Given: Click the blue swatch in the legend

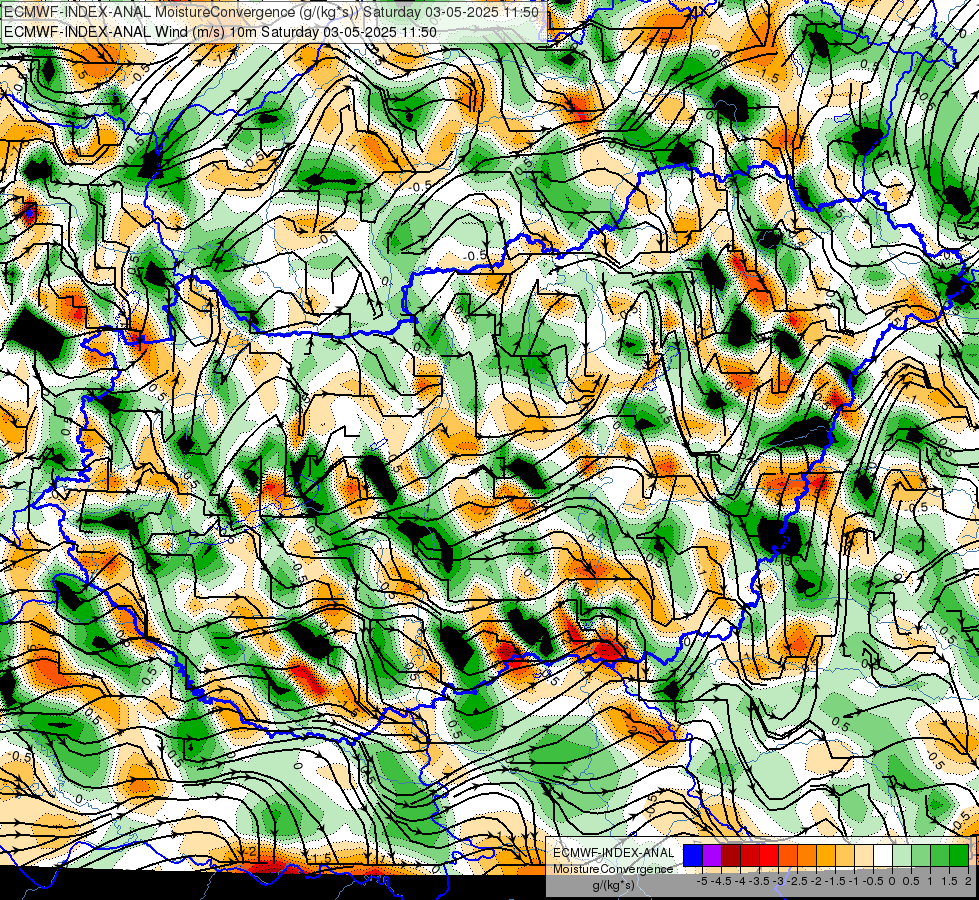Looking at the screenshot, I should tap(693, 855).
